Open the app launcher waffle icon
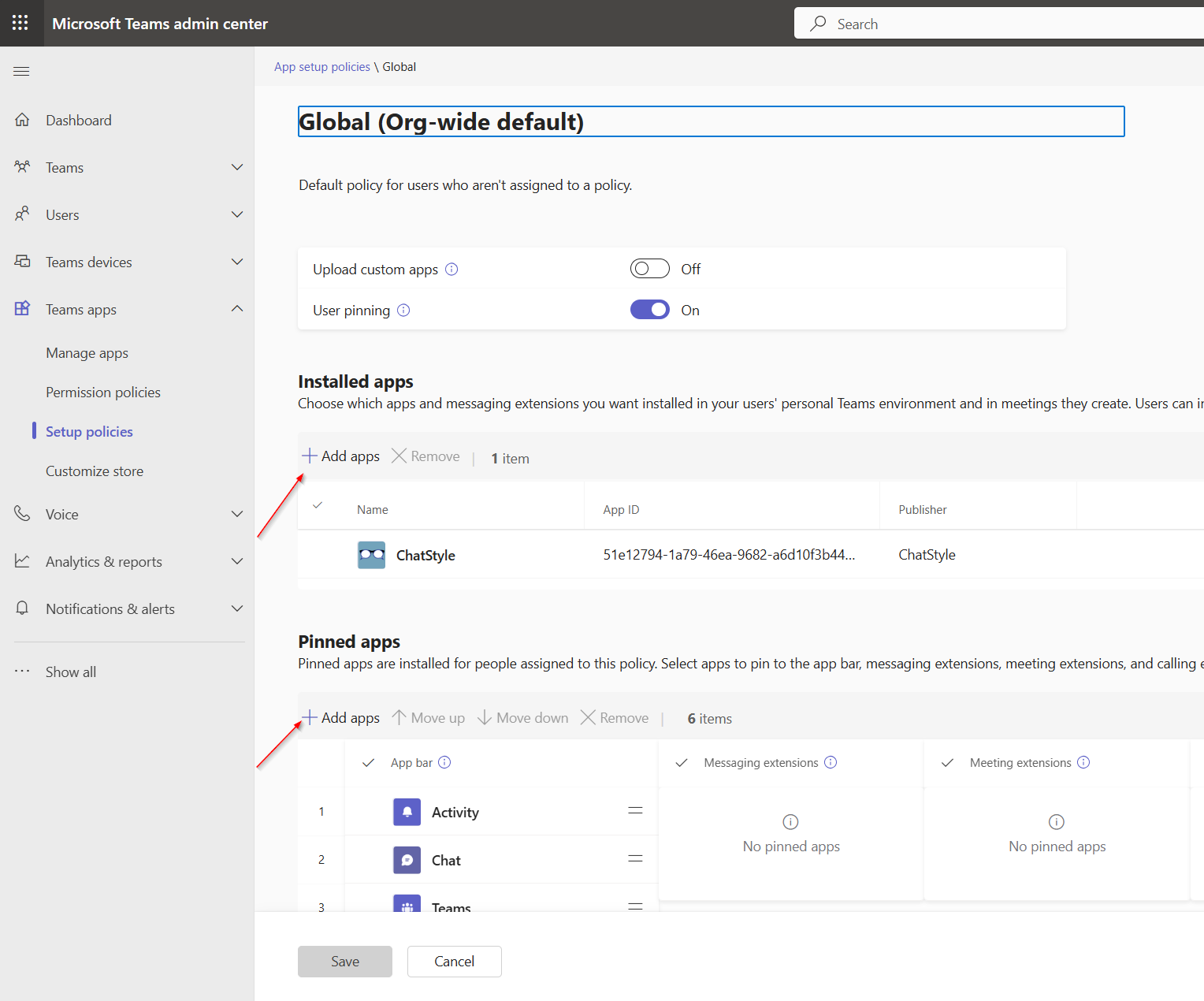This screenshot has height=1001, width=1204. 20,23
